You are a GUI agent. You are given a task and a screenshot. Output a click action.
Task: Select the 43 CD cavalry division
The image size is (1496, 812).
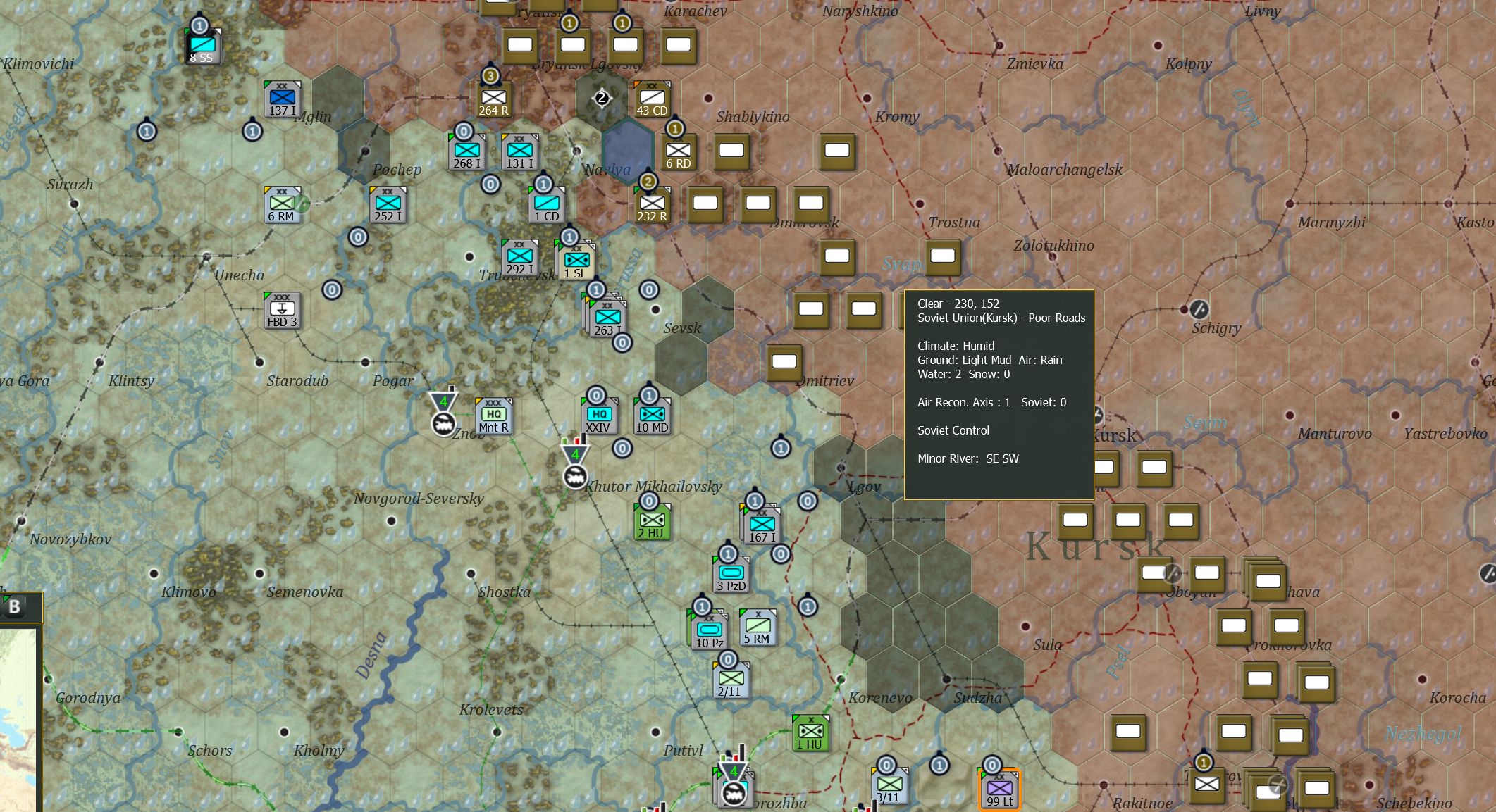coord(652,99)
